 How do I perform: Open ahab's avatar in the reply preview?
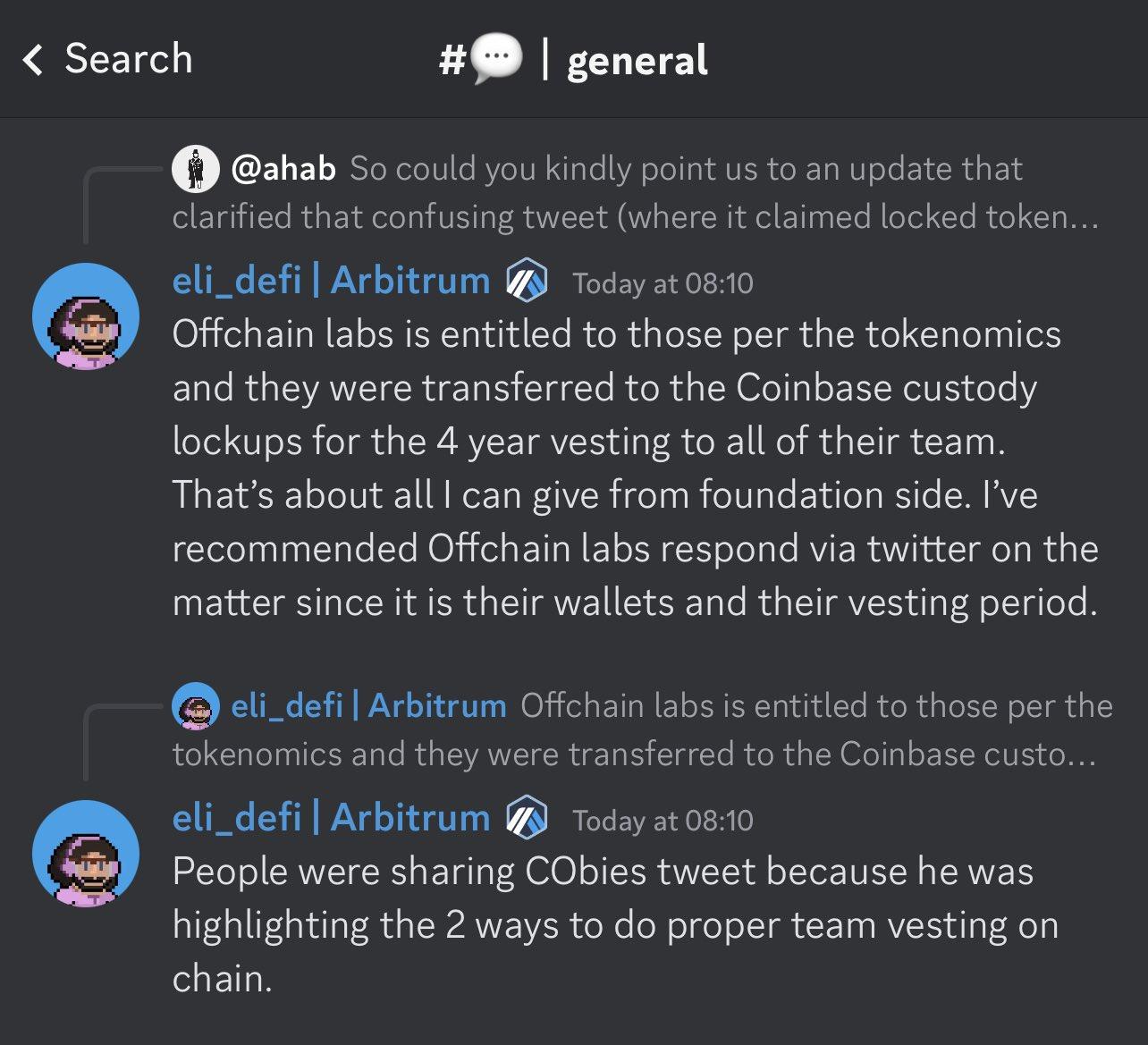197,169
